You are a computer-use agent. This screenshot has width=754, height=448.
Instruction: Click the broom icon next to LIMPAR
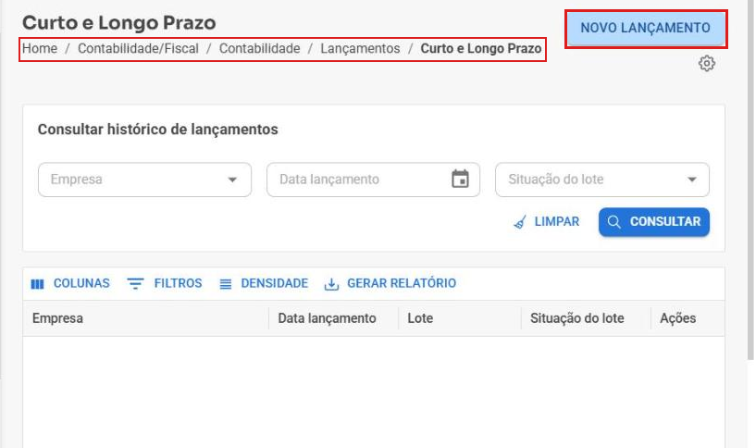(520, 223)
